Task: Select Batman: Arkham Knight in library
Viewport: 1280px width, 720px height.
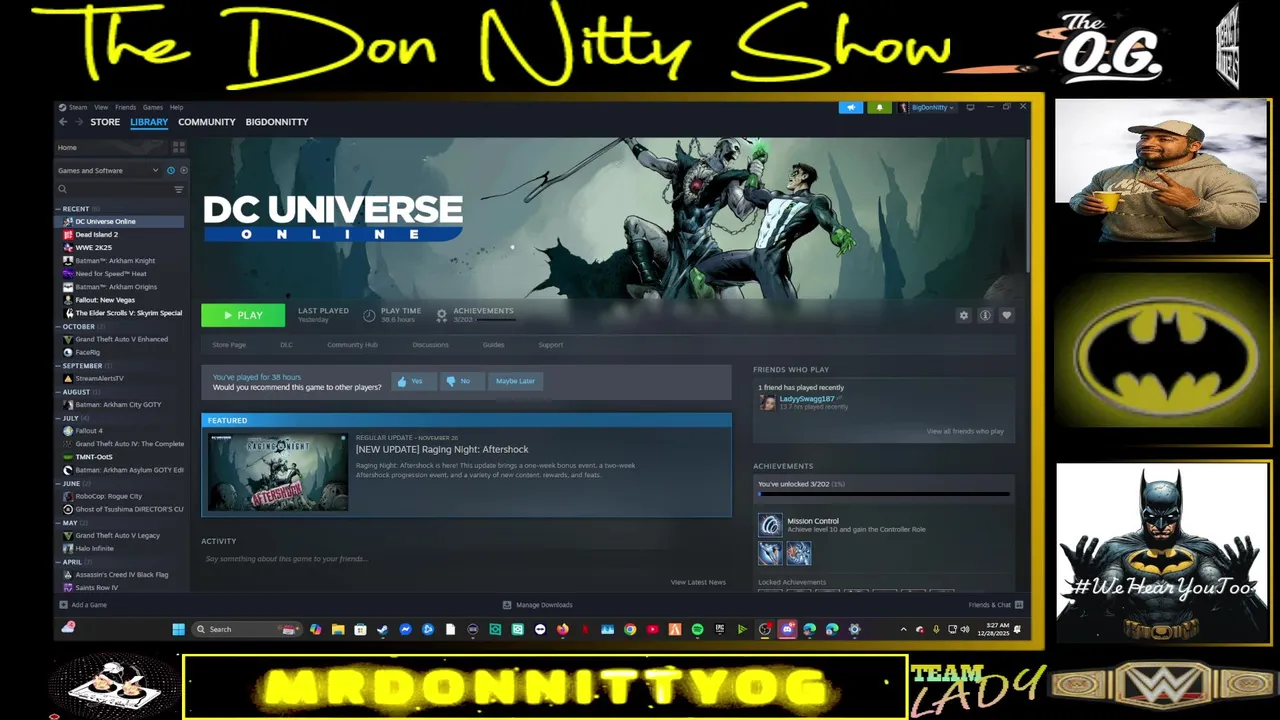Action: tap(115, 261)
